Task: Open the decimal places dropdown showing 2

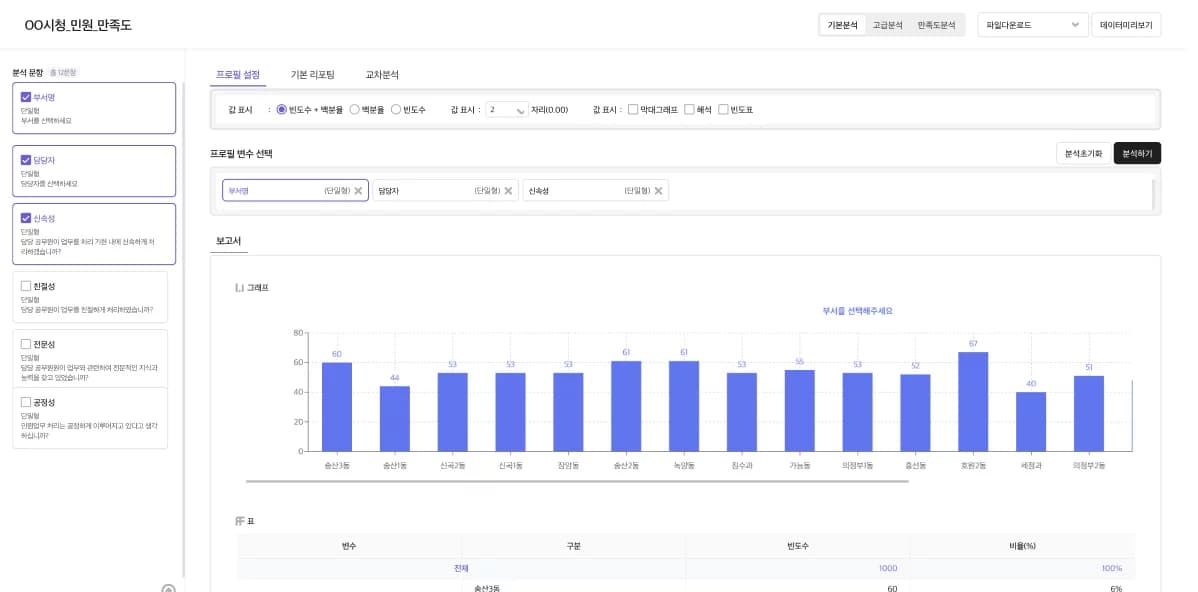Action: (506, 110)
